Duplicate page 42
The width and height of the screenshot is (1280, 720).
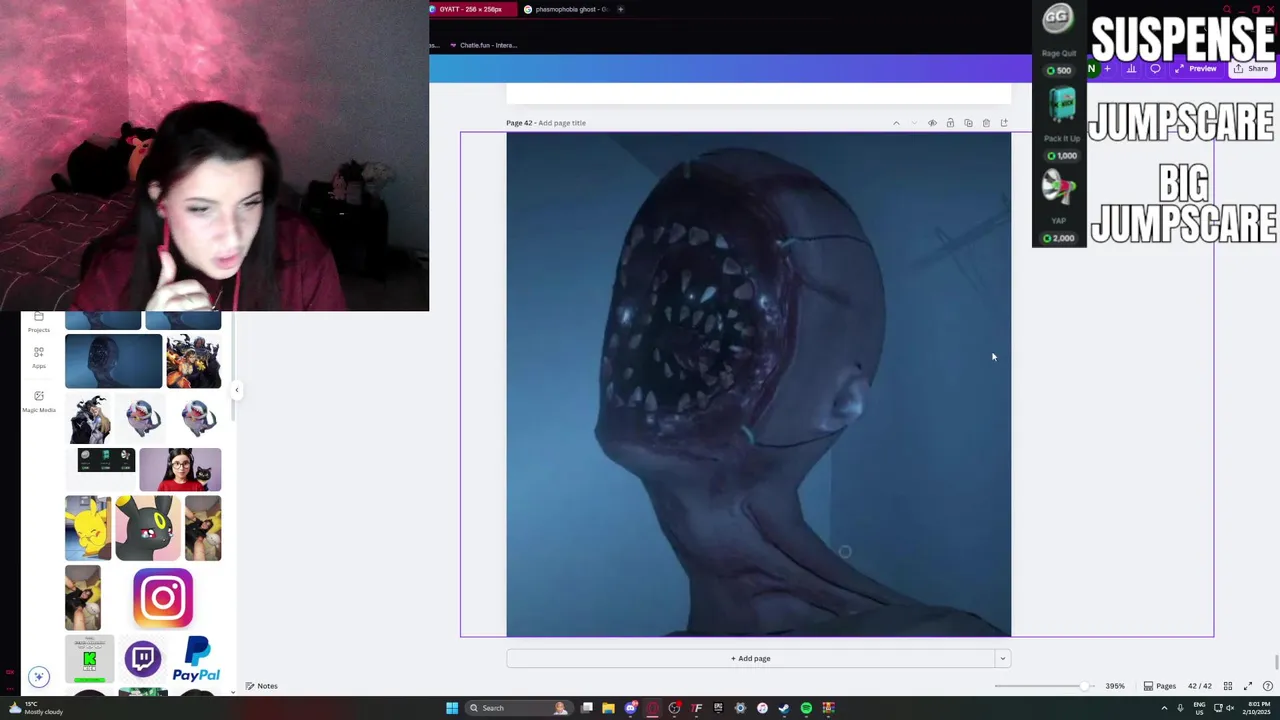(968, 123)
